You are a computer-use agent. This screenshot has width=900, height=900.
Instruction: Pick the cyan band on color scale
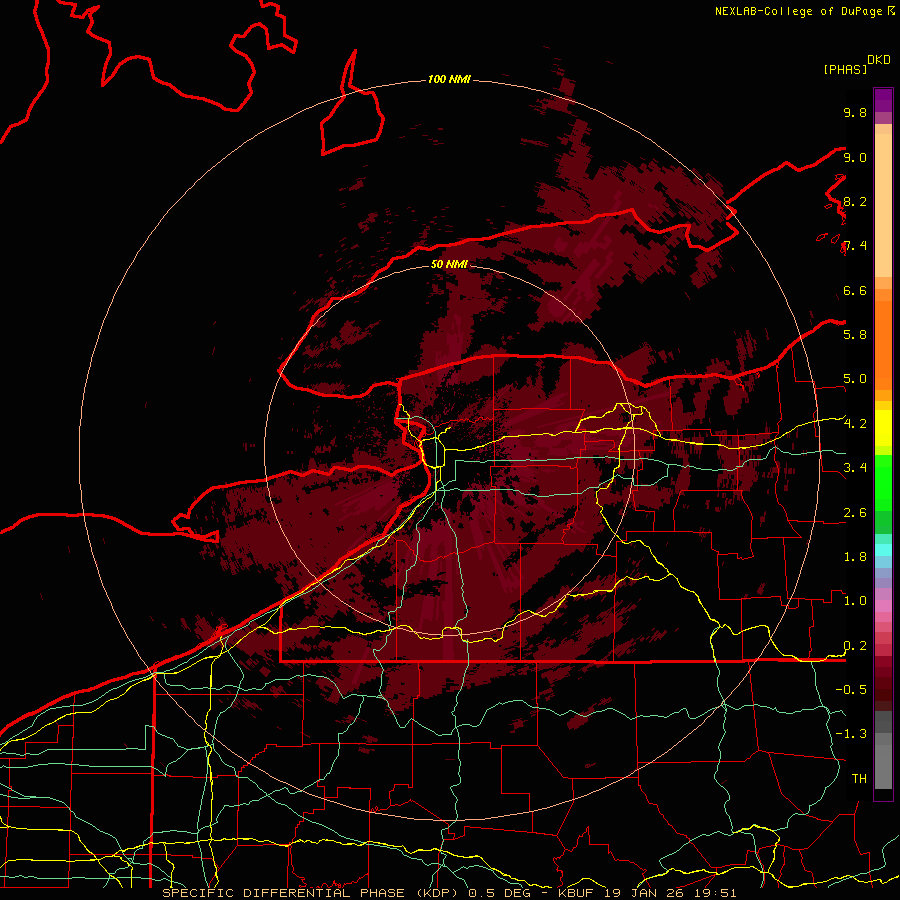883,549
